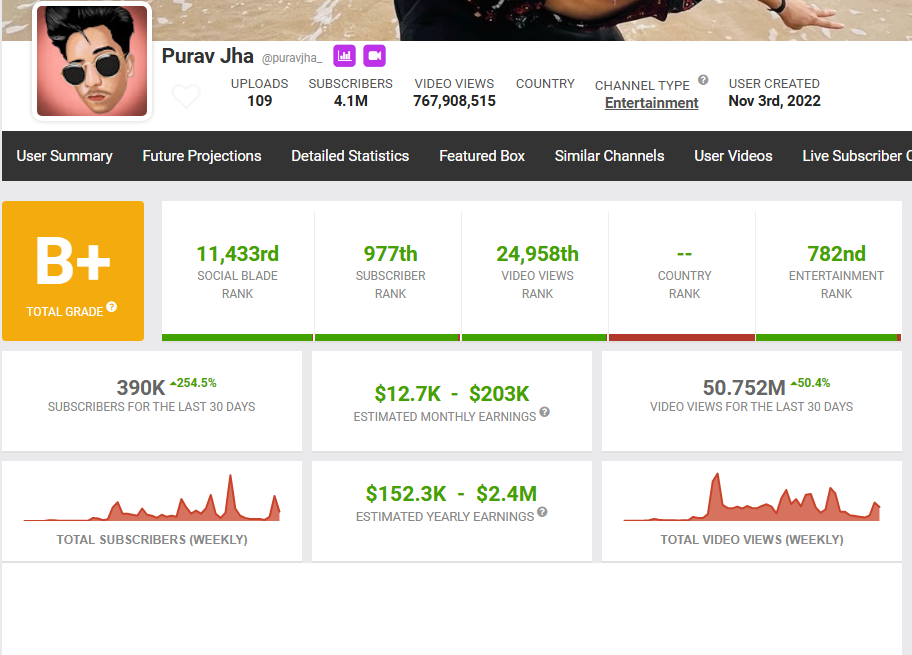Click the Purav Jha channel name
Viewport: 912px width, 655px height.
pos(208,56)
